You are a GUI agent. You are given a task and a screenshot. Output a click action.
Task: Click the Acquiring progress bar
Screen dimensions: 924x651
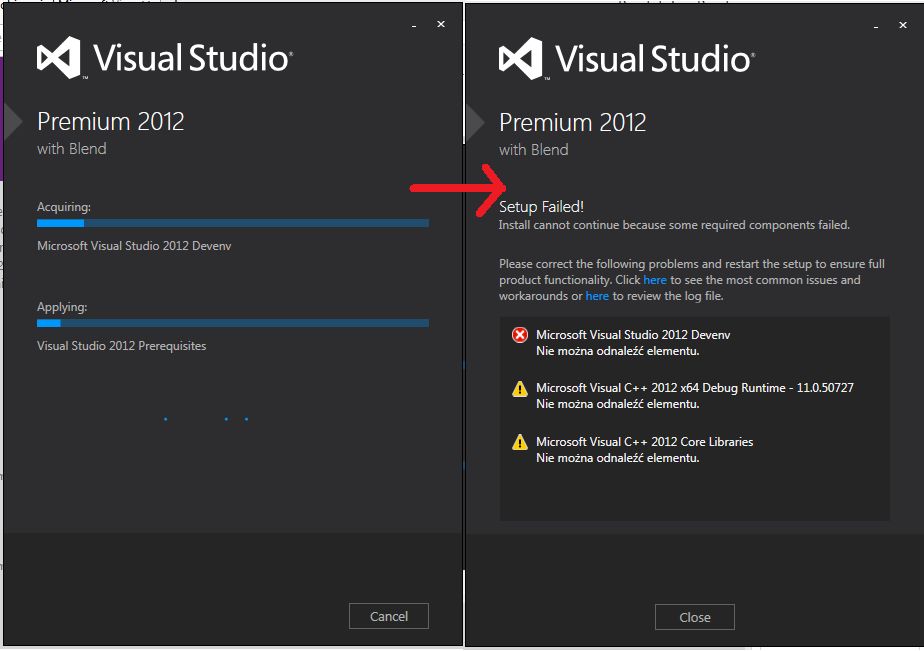[x=233, y=223]
